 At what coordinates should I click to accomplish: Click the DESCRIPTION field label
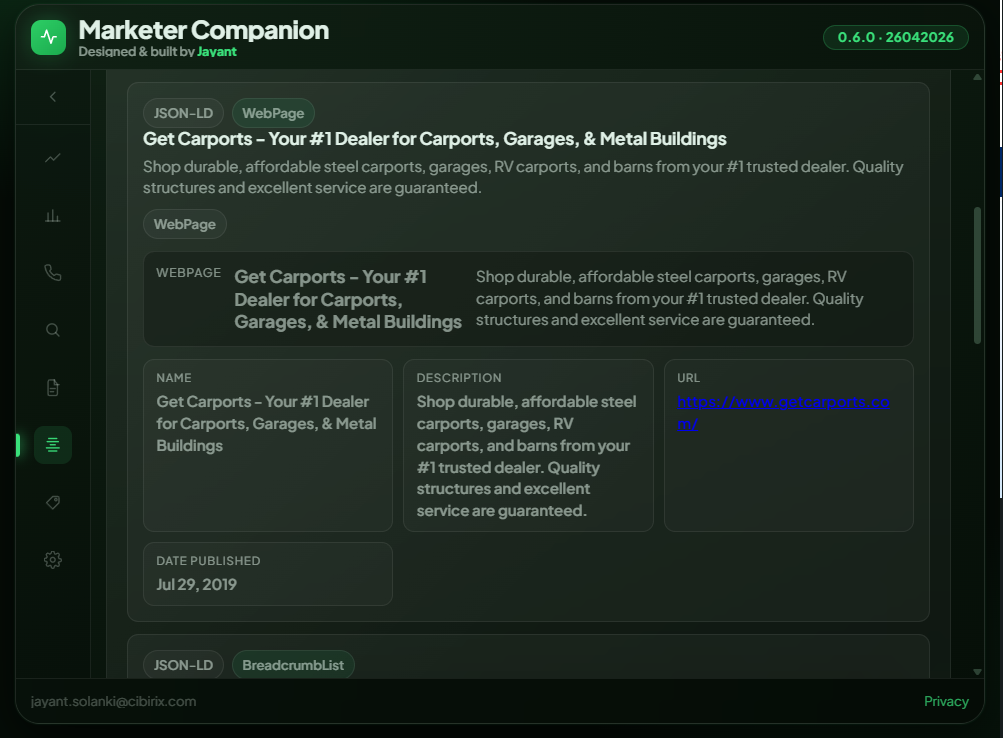pyautogui.click(x=459, y=378)
